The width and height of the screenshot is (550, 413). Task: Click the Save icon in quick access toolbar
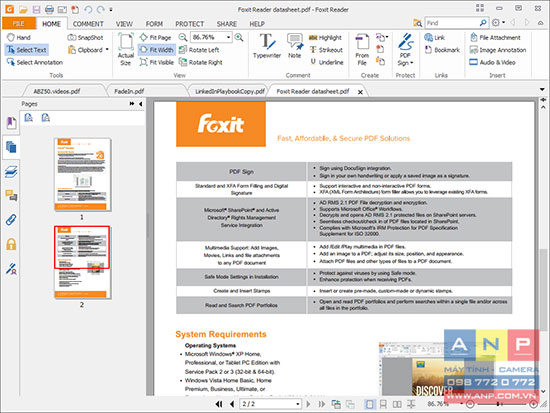36,9
